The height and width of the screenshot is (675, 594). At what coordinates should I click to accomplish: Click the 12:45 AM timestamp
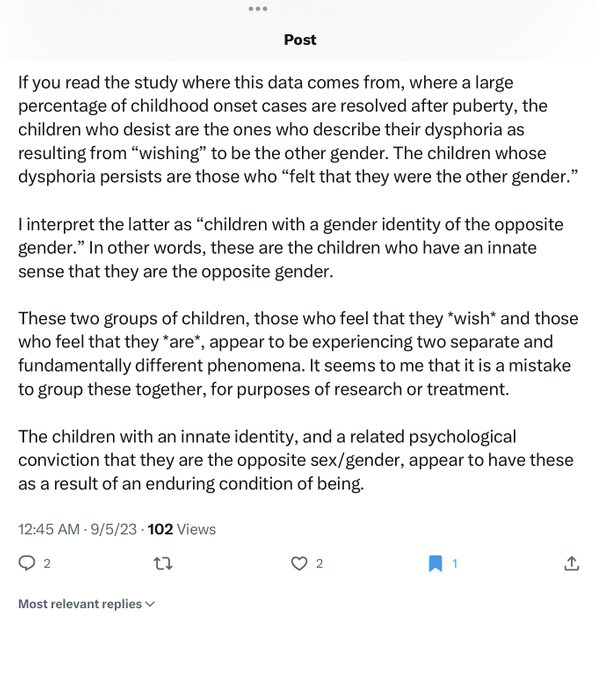[49, 529]
